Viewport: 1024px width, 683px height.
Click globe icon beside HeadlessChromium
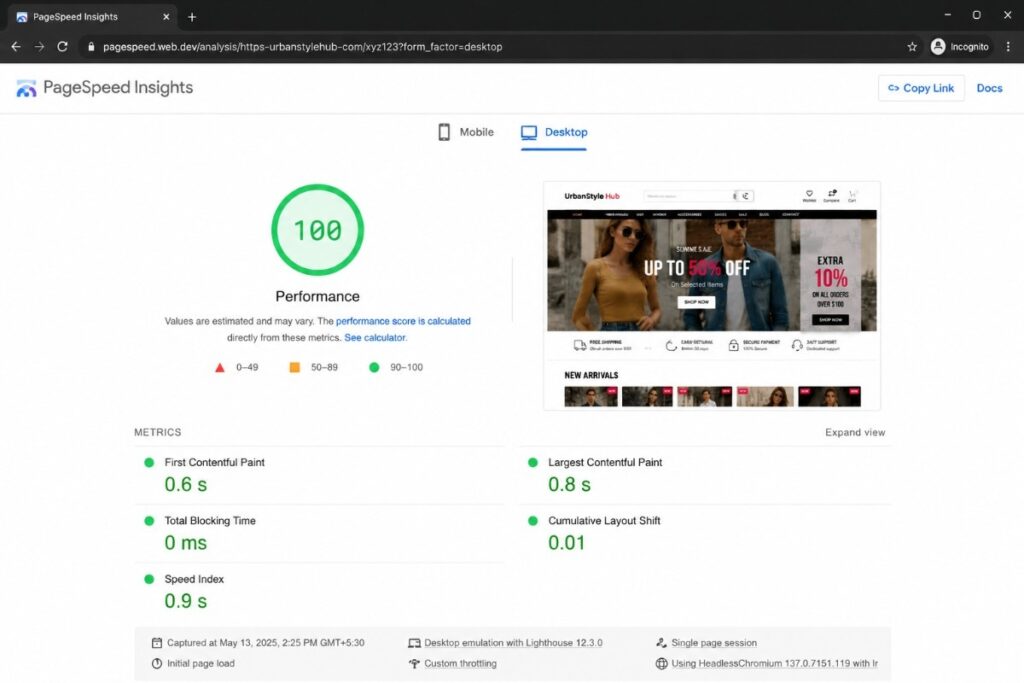point(661,663)
